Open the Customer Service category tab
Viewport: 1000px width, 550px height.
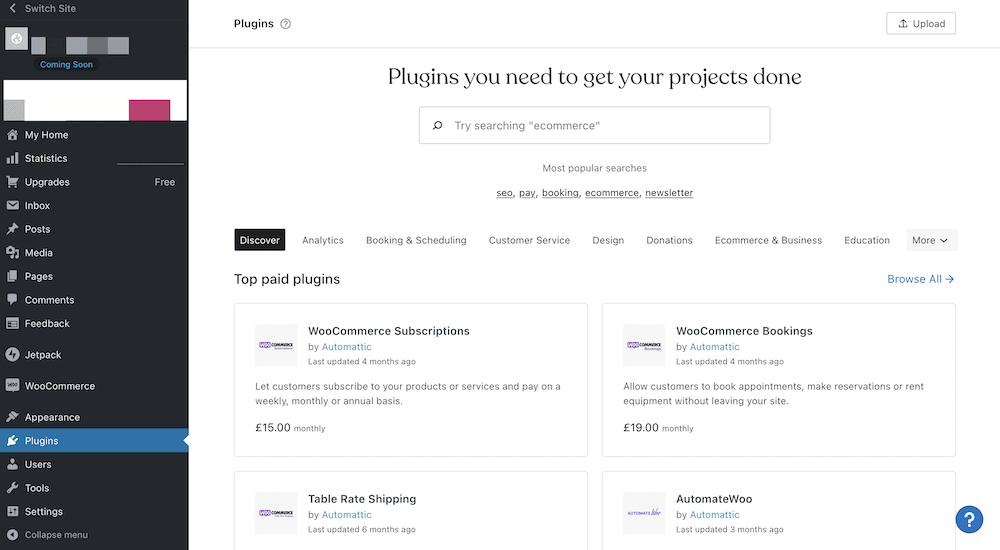[x=529, y=240]
